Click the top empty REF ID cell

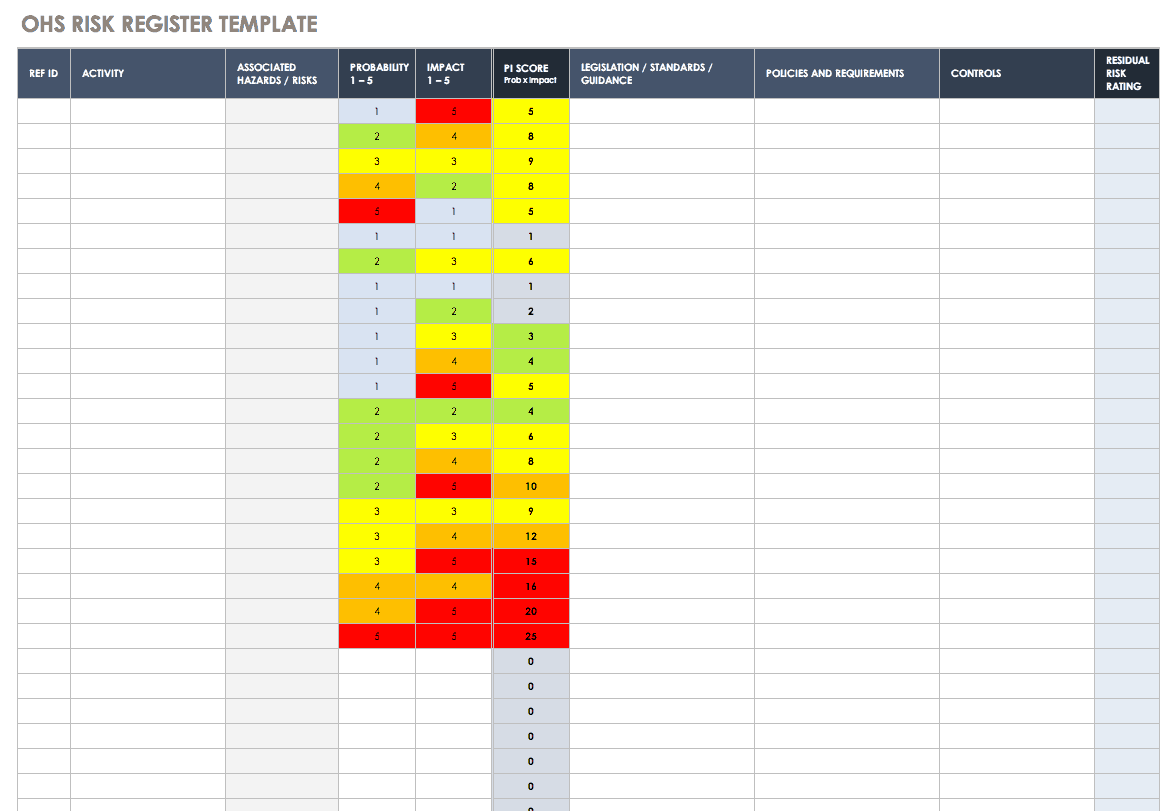(42, 110)
